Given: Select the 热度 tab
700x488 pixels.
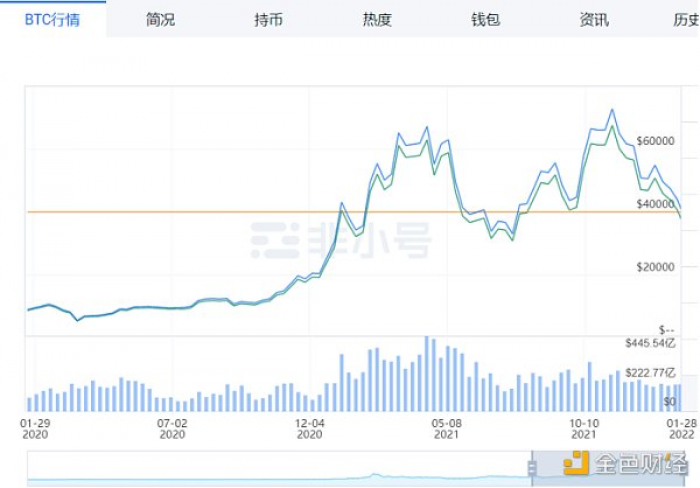Looking at the screenshot, I should [377, 20].
